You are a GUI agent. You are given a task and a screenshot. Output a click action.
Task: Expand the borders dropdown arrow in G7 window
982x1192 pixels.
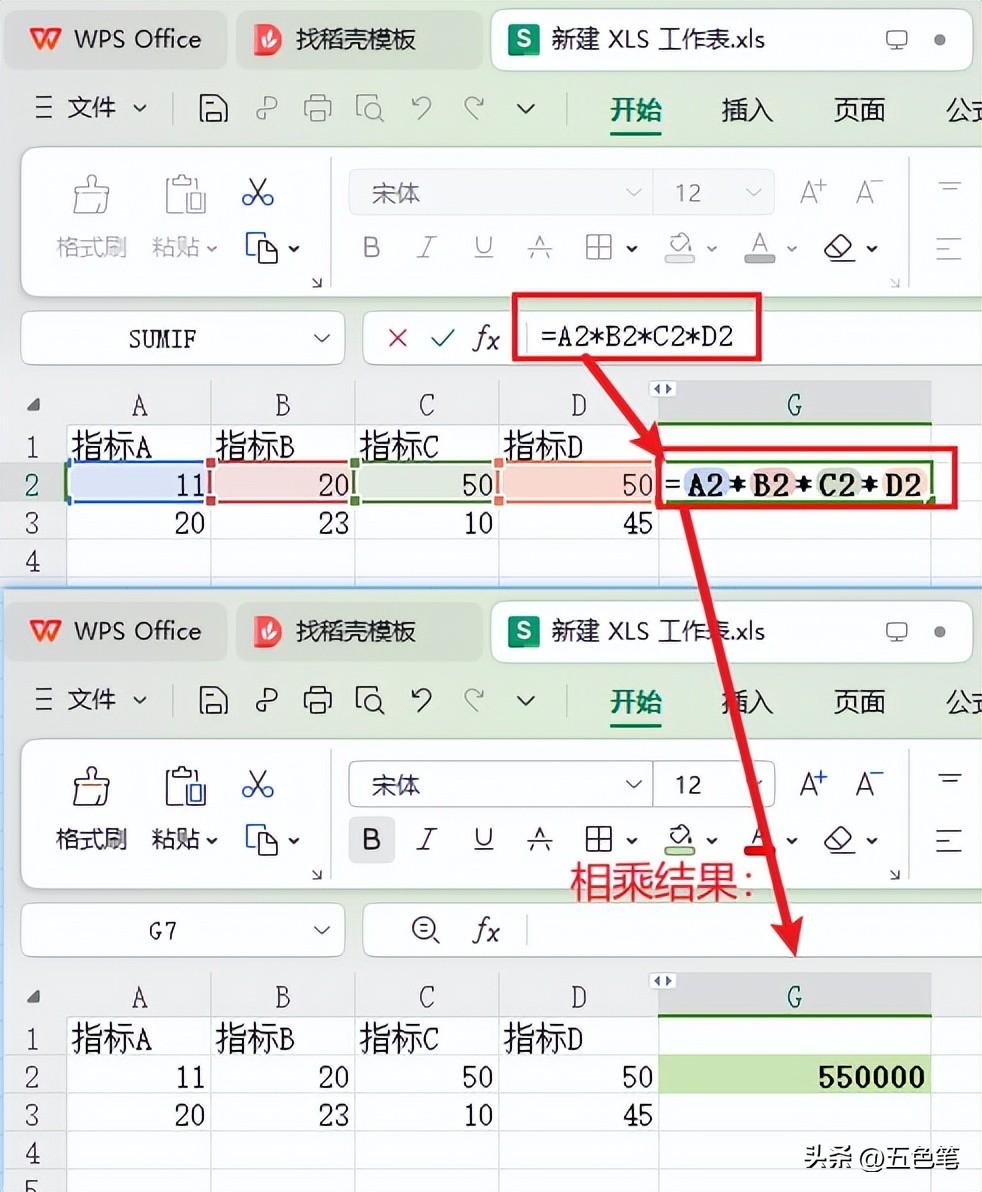pos(632,841)
